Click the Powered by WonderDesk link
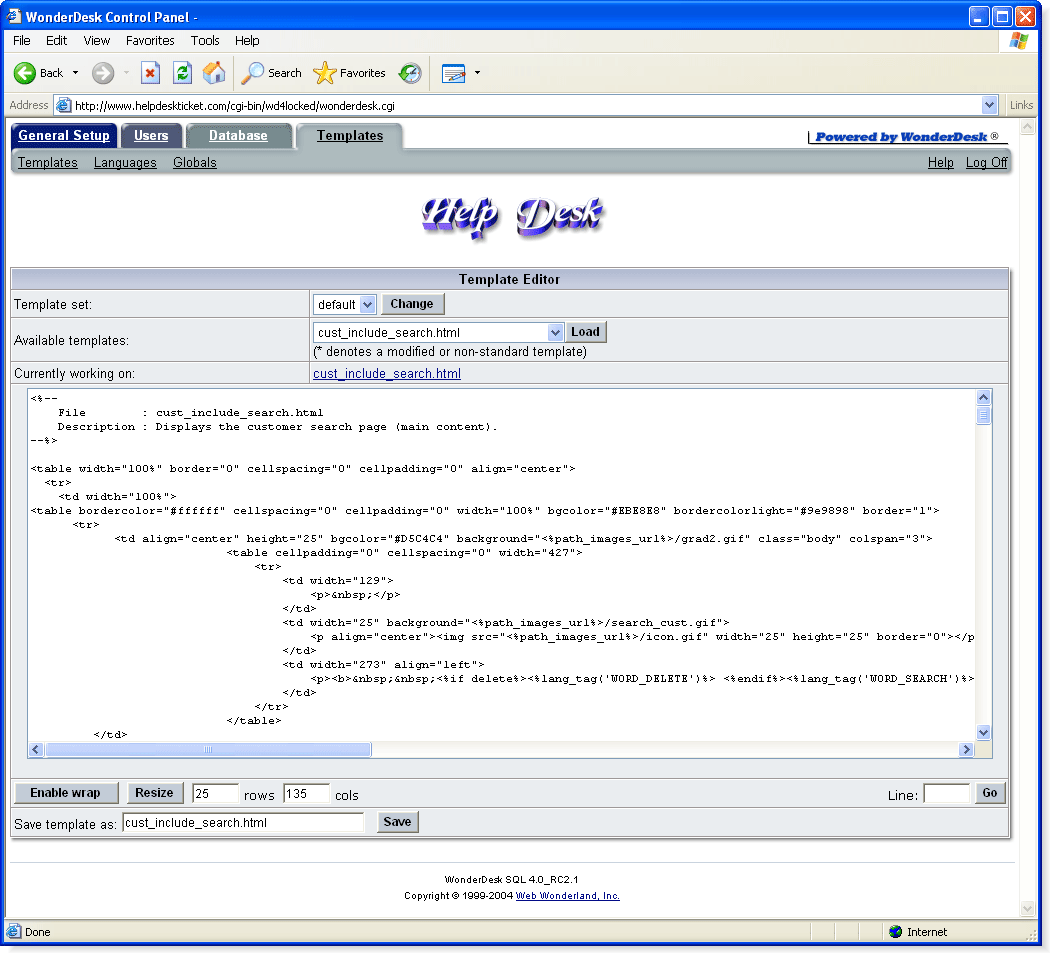Screen dimensions: 1050x953 (907, 137)
